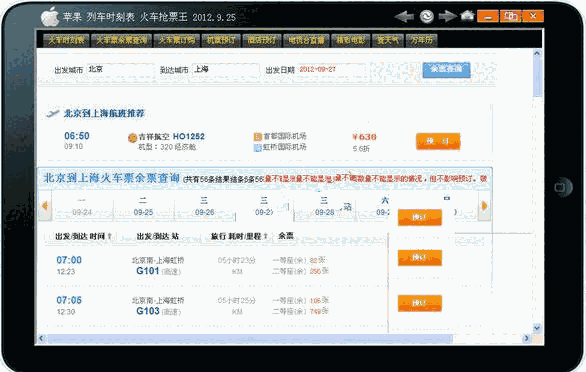Open the 火车时刻表 tab

(x=66, y=40)
